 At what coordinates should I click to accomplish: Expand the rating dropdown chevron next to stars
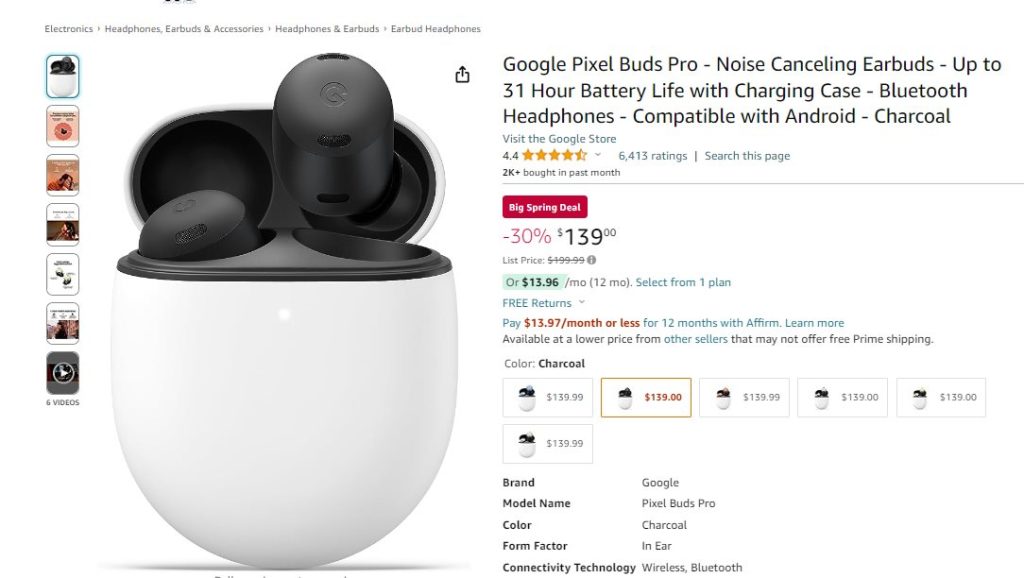point(598,155)
